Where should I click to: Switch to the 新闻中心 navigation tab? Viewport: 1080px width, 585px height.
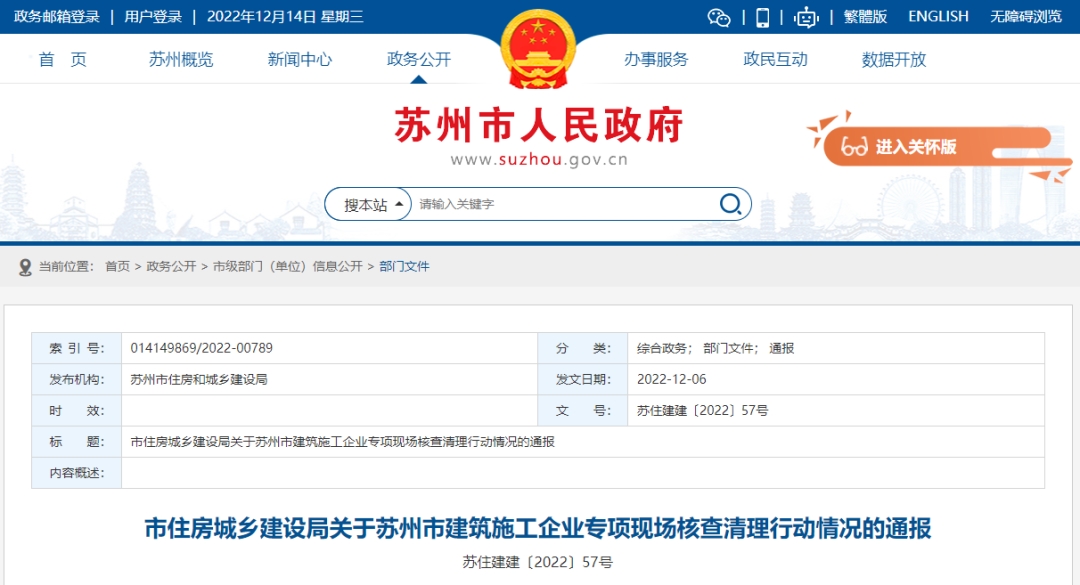click(299, 59)
